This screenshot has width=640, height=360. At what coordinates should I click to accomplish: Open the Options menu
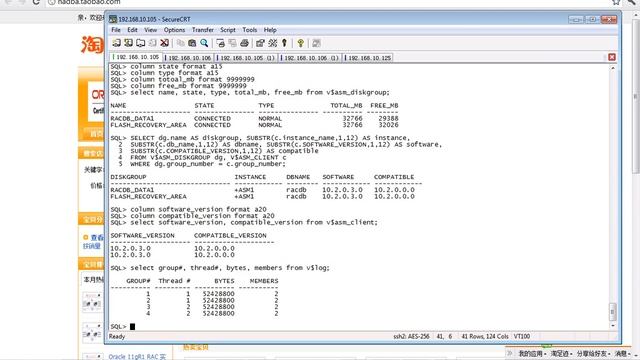pos(174,30)
